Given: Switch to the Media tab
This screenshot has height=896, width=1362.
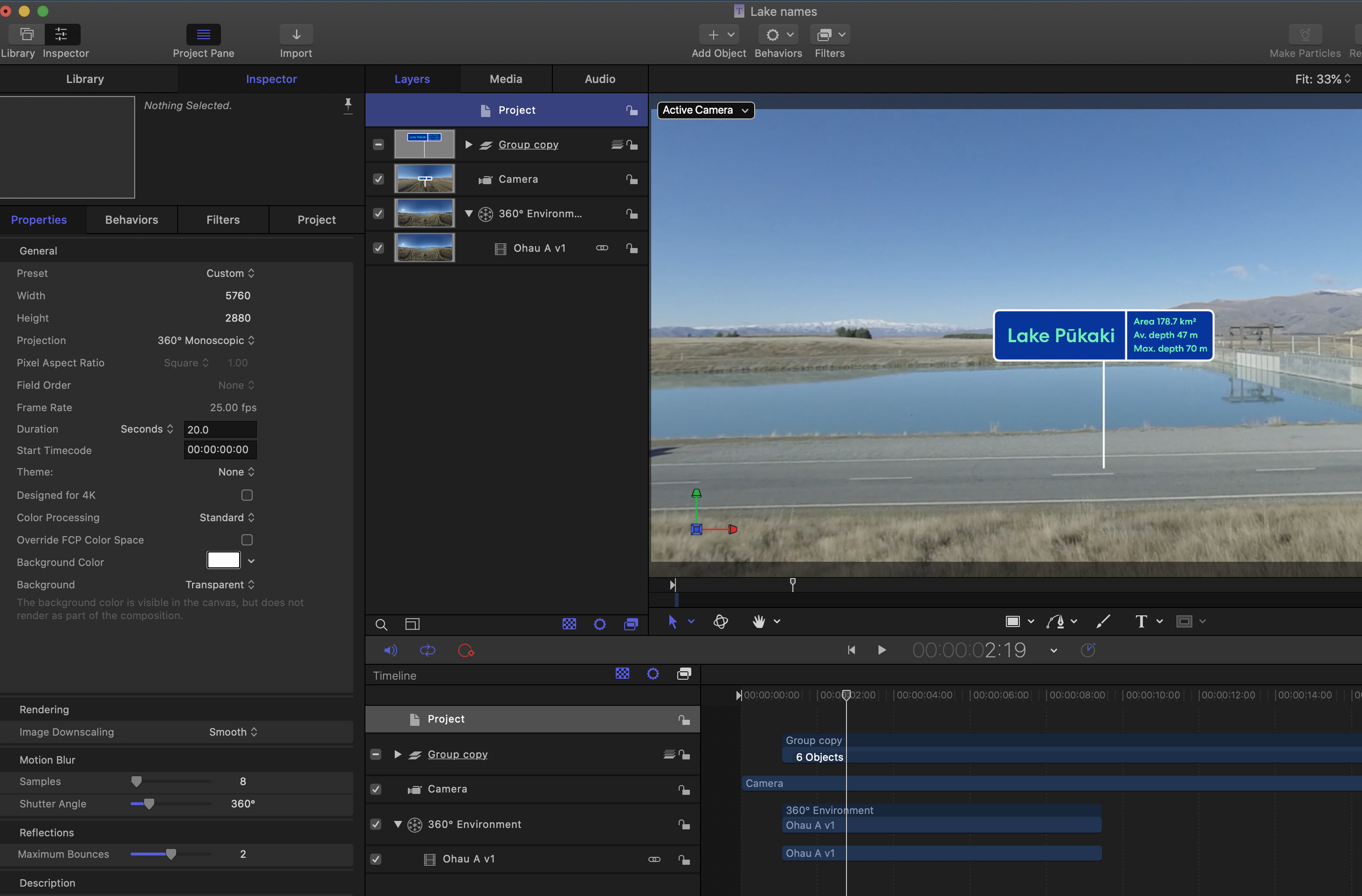Looking at the screenshot, I should click(x=505, y=79).
